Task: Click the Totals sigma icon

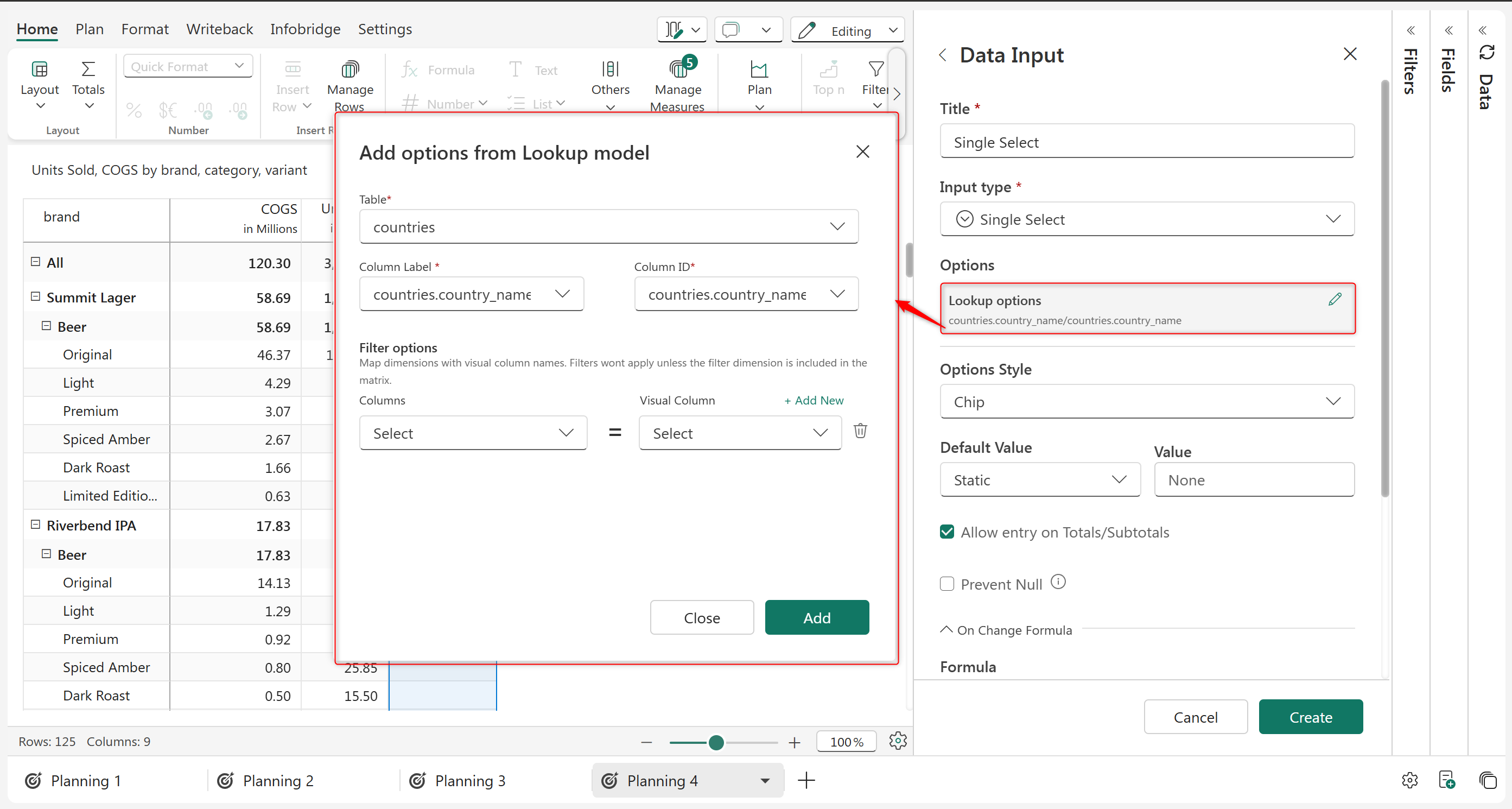Action: [88, 69]
